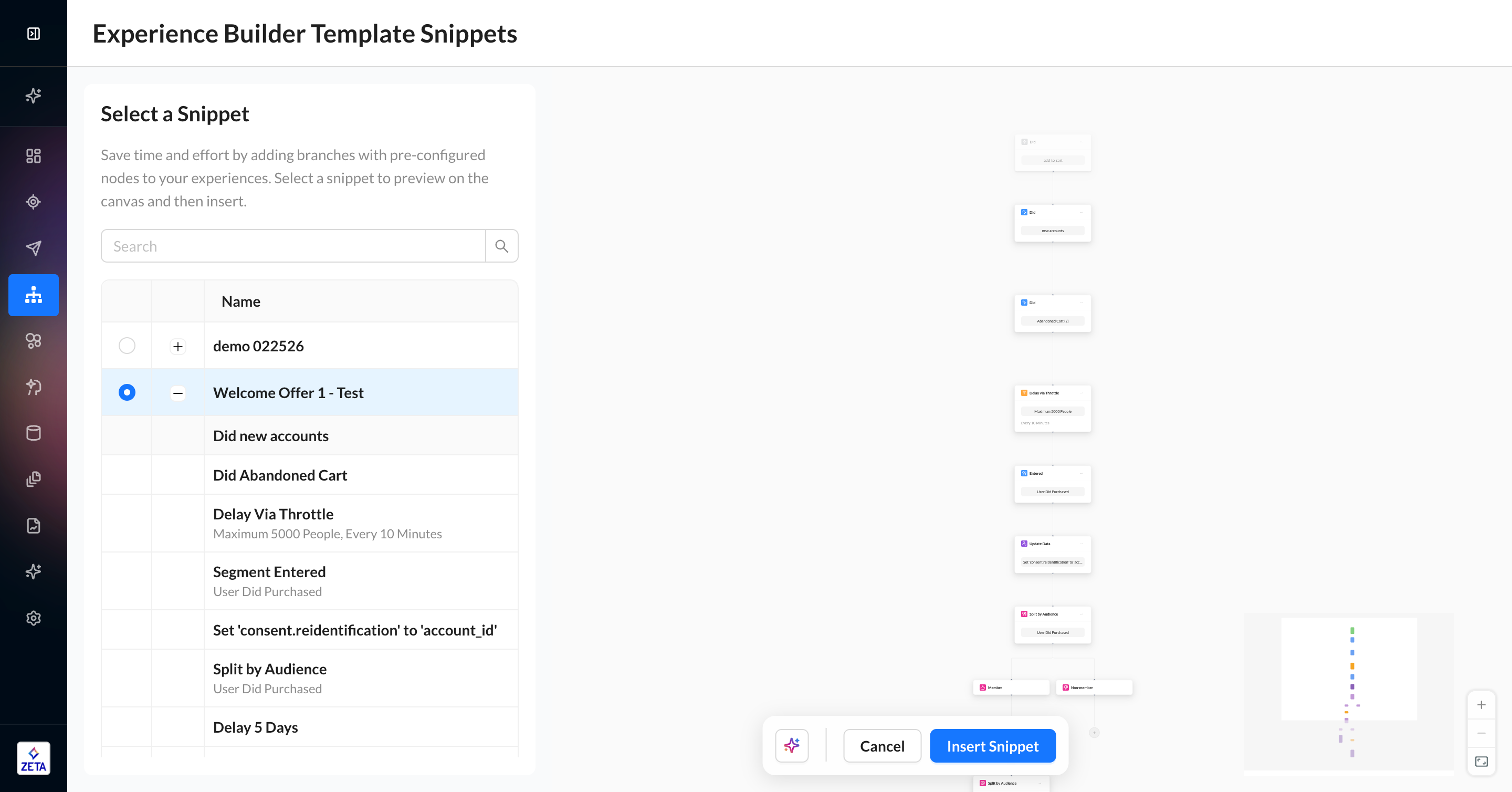Expand the sidebar using the panel toggle icon

(34, 34)
